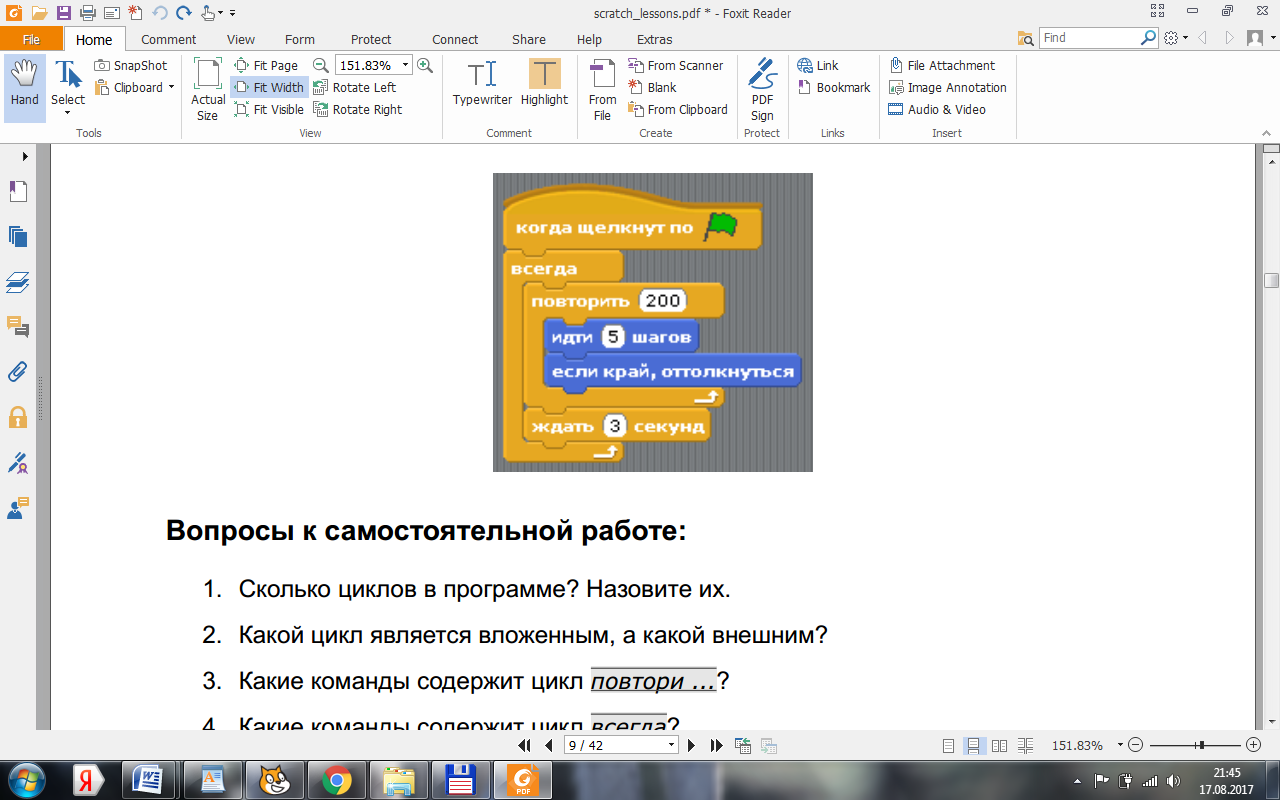Toggle Fit Width view mode

[269, 87]
